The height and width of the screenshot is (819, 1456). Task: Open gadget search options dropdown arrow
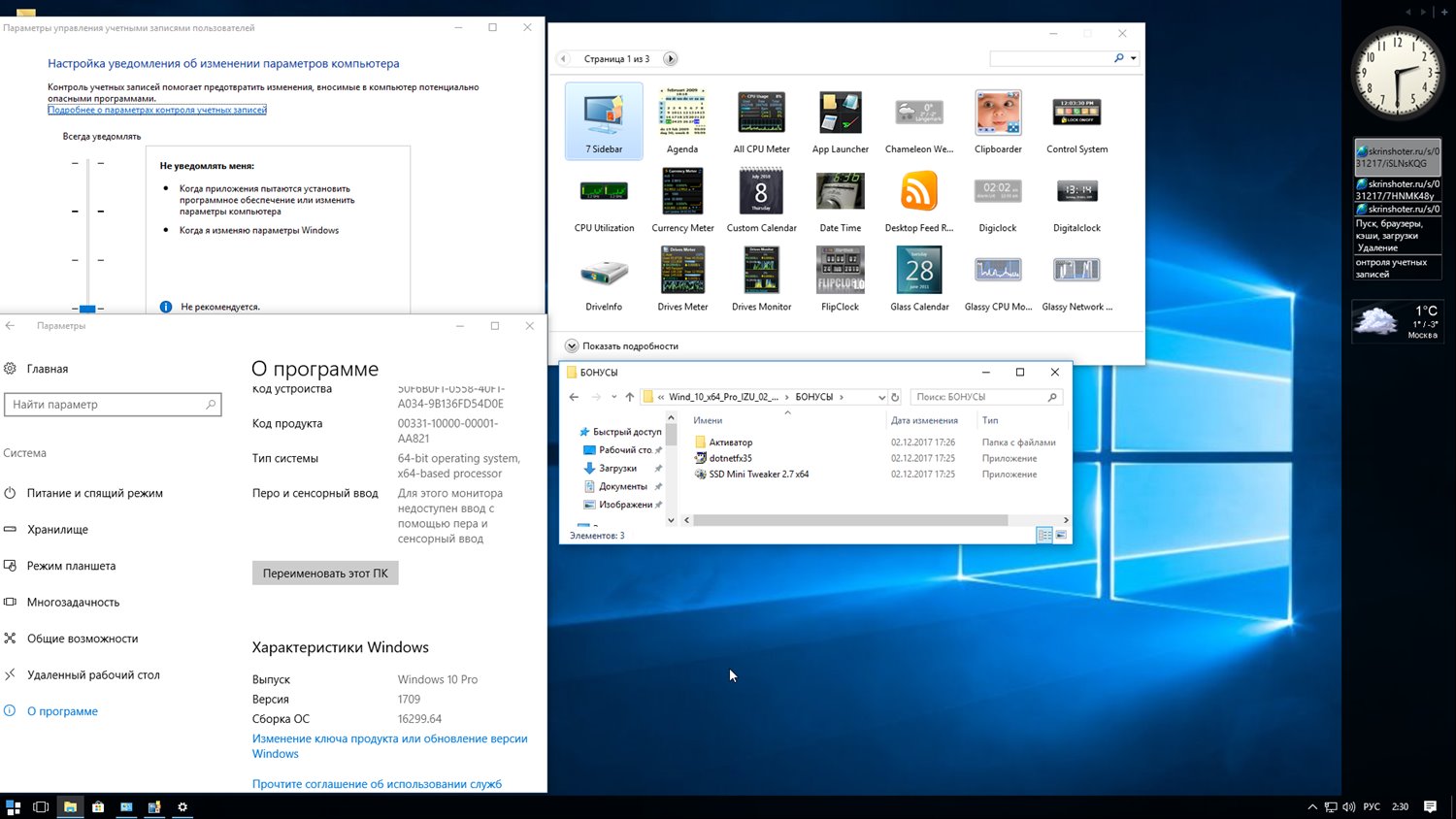pyautogui.click(x=1133, y=58)
